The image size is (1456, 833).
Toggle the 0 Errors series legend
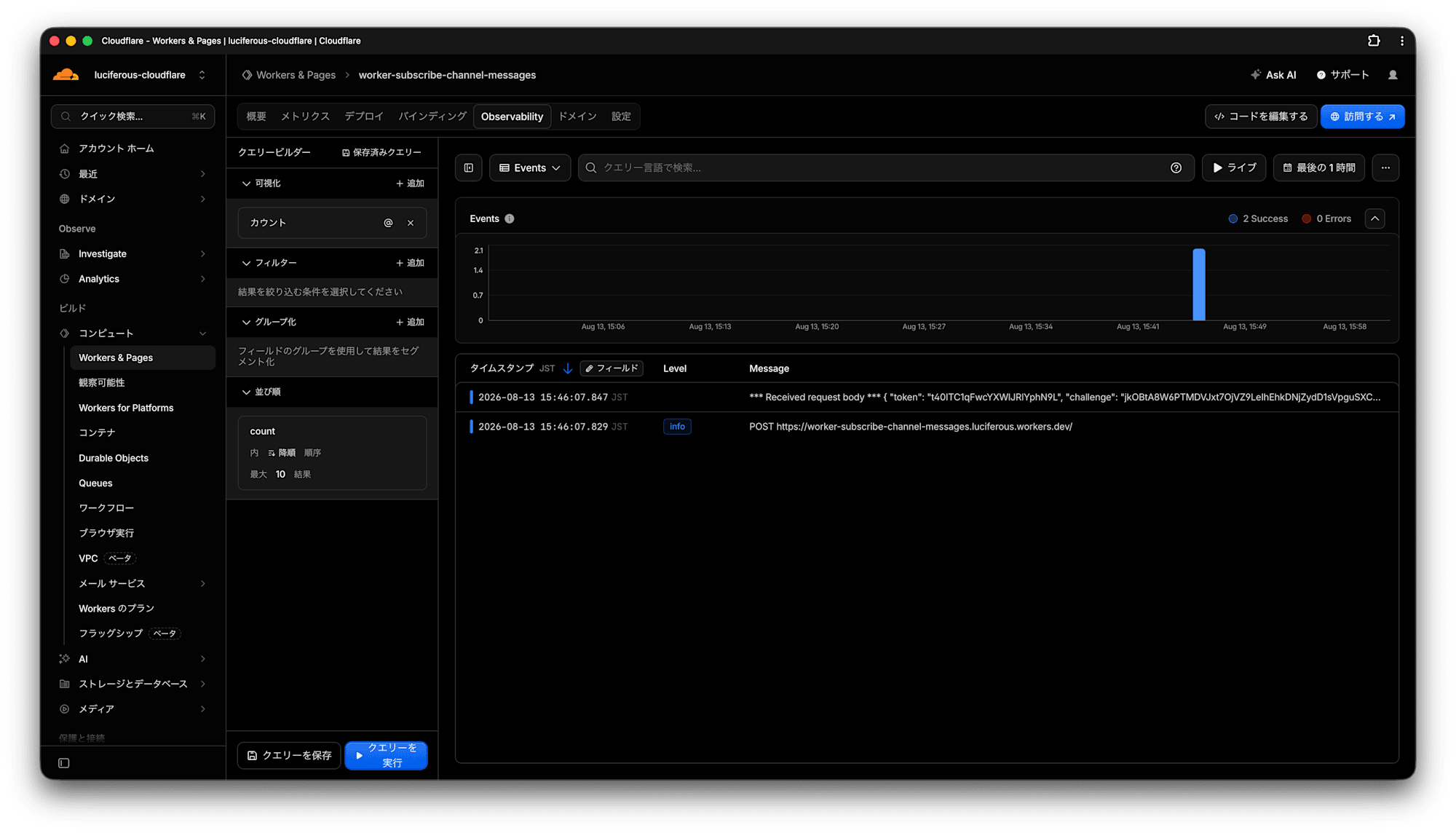tap(1326, 218)
